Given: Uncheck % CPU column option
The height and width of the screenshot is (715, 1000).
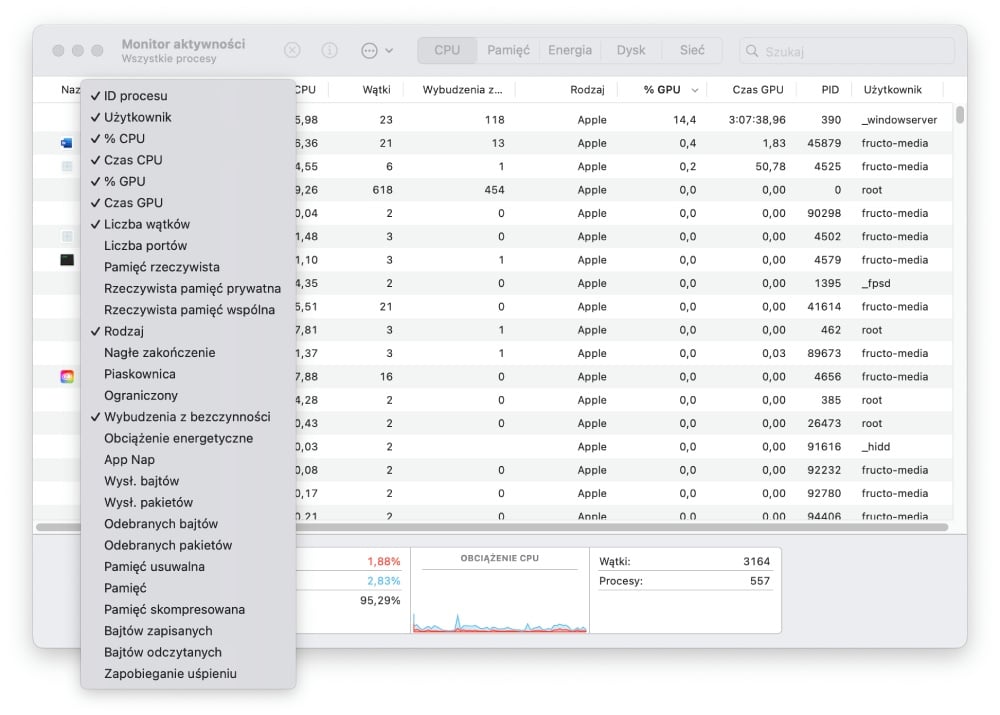Looking at the screenshot, I should [188, 138].
